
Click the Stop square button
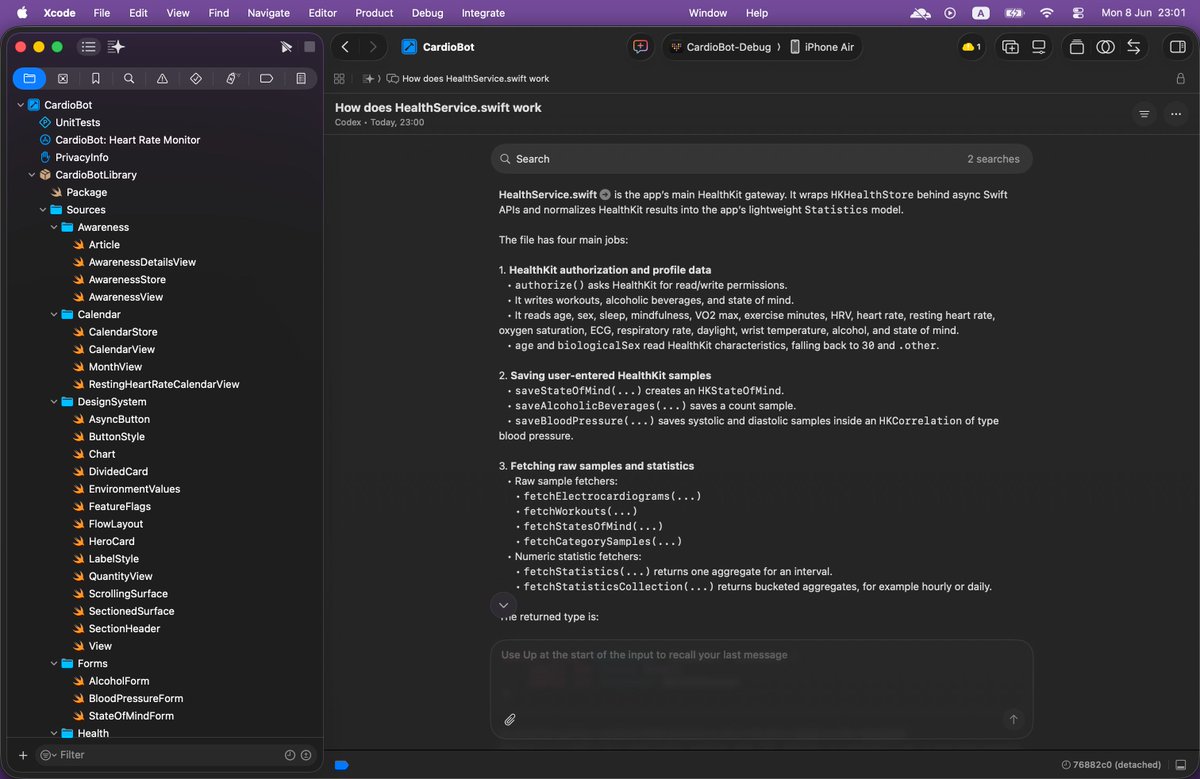click(x=310, y=47)
